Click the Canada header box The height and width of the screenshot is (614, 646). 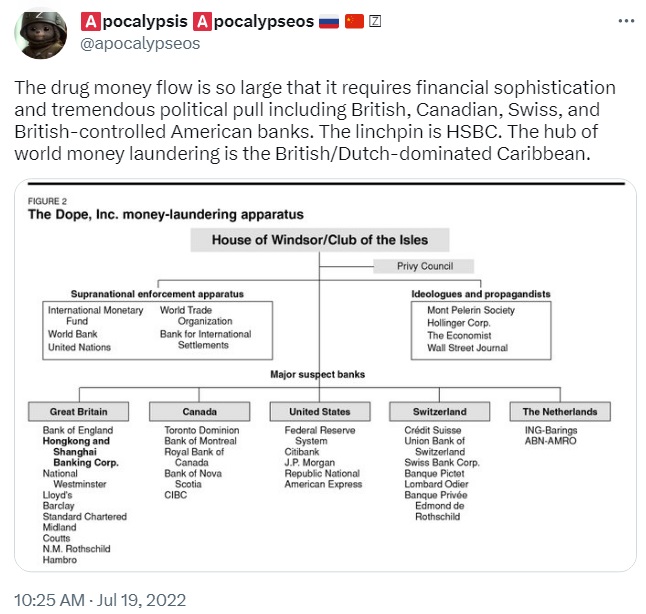coord(199,412)
